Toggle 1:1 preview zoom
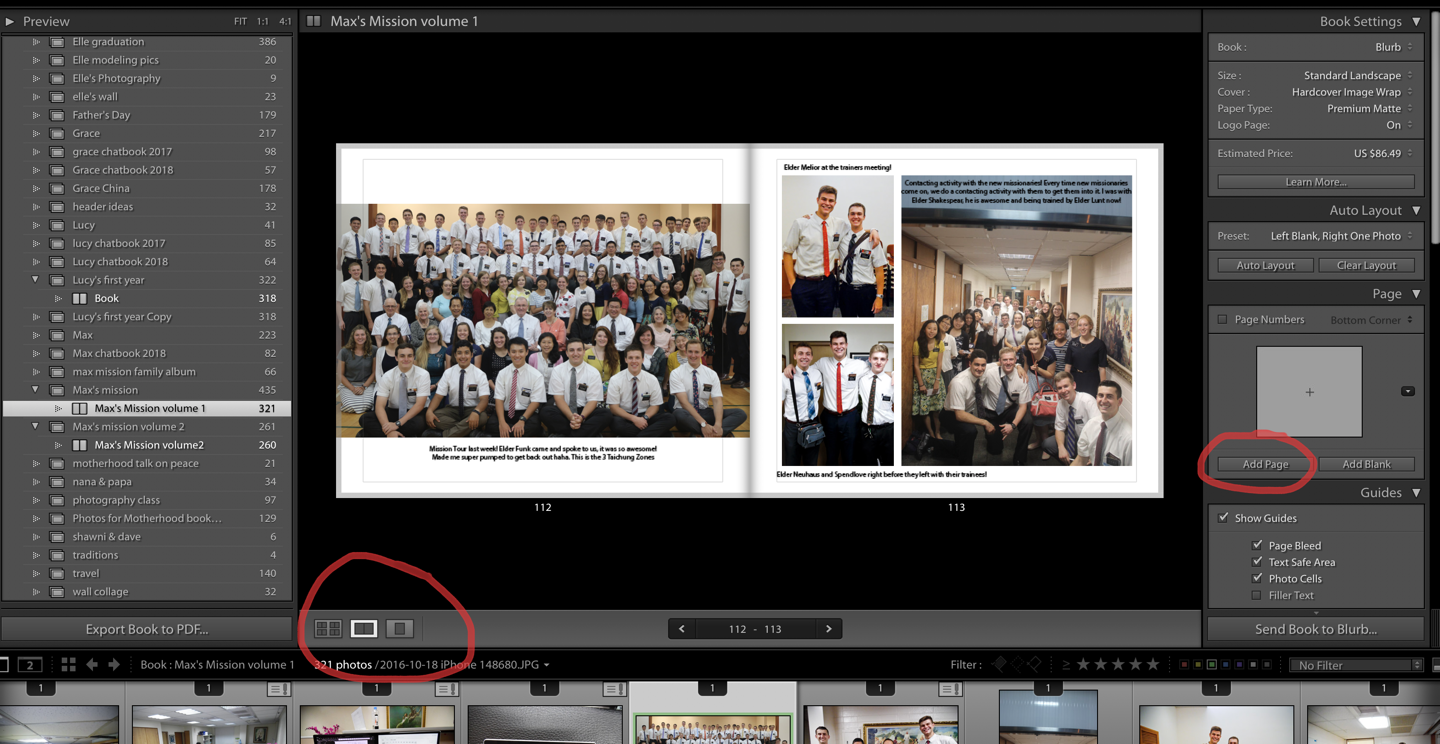The image size is (1440, 744). (262, 21)
